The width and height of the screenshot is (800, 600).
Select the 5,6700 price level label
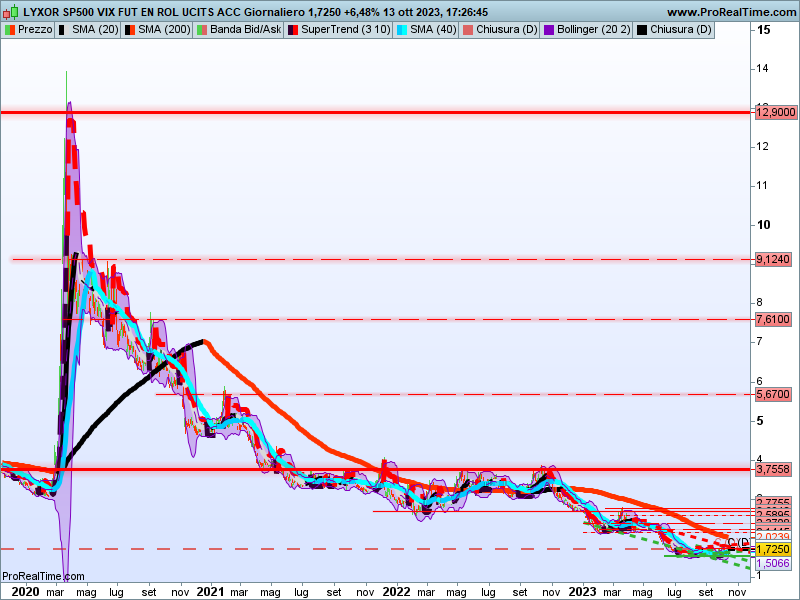point(773,394)
